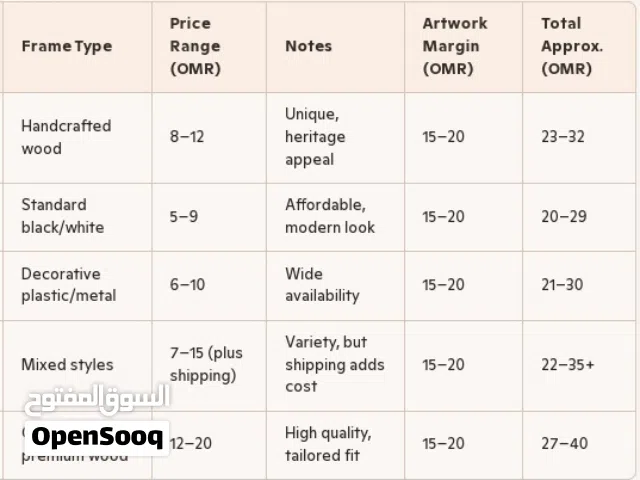Select the 7–15 (plus shipping) cell
This screenshot has height=480, width=640.
point(206,364)
